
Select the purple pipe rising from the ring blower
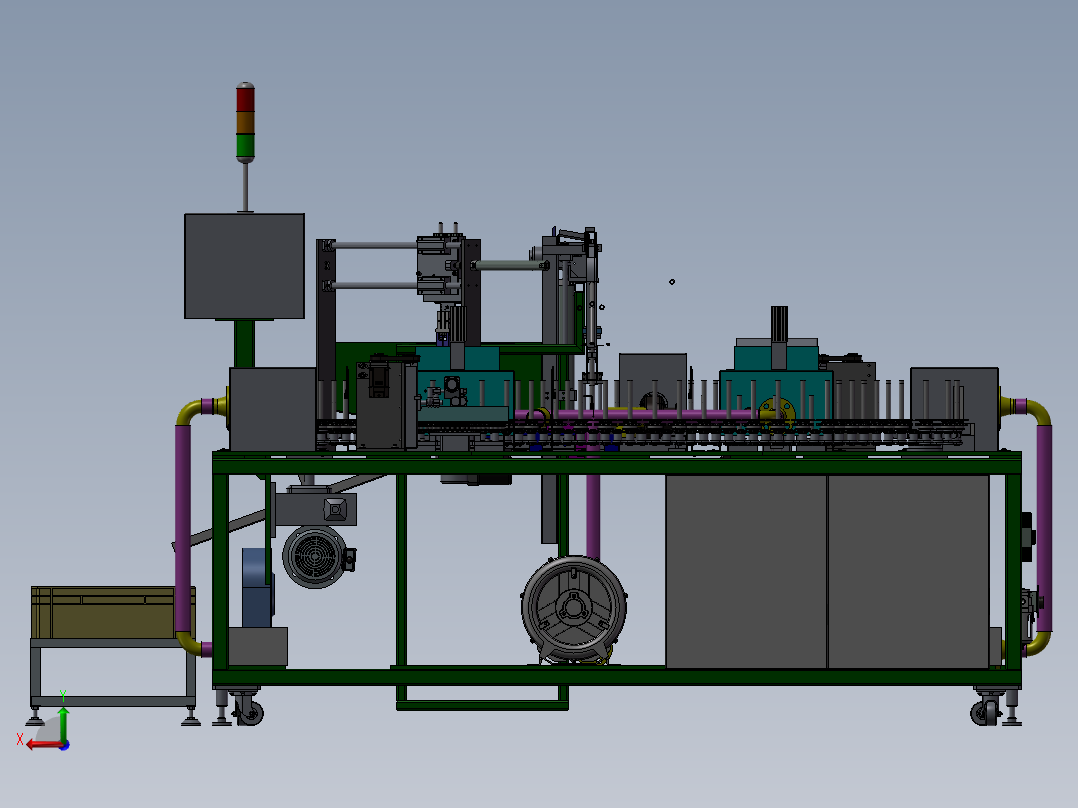tap(593, 516)
